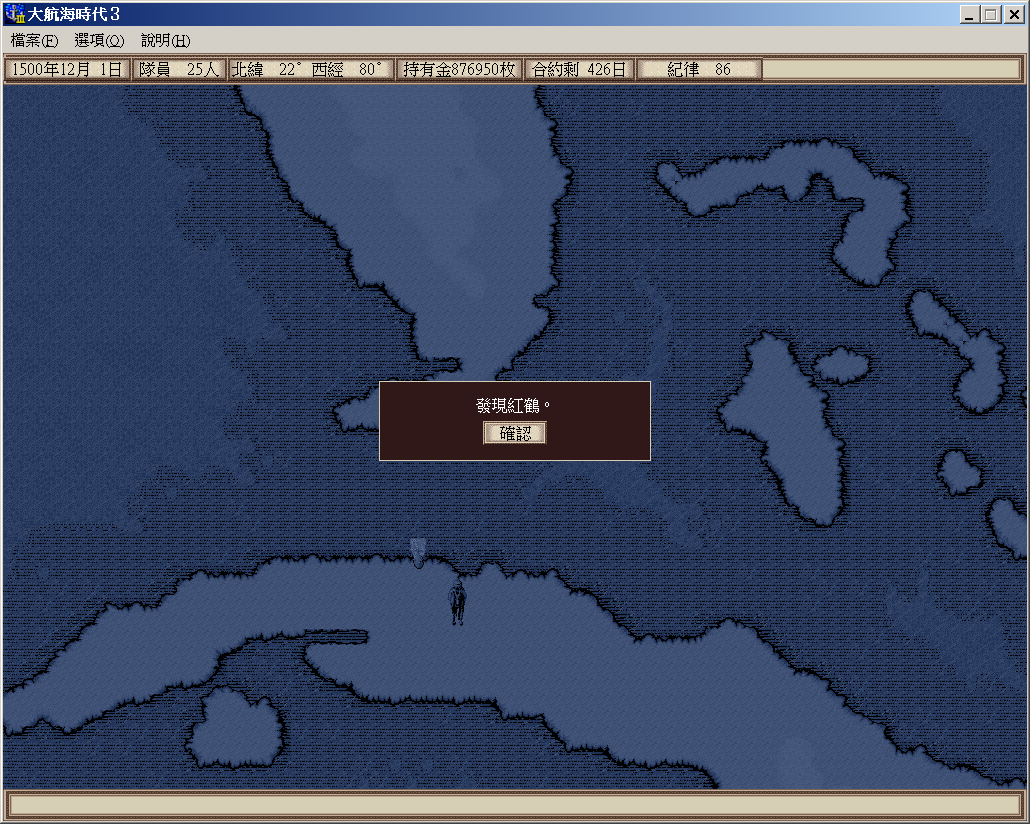
Task: Click the 隊員 25人 crew count field
Action: [x=178, y=70]
